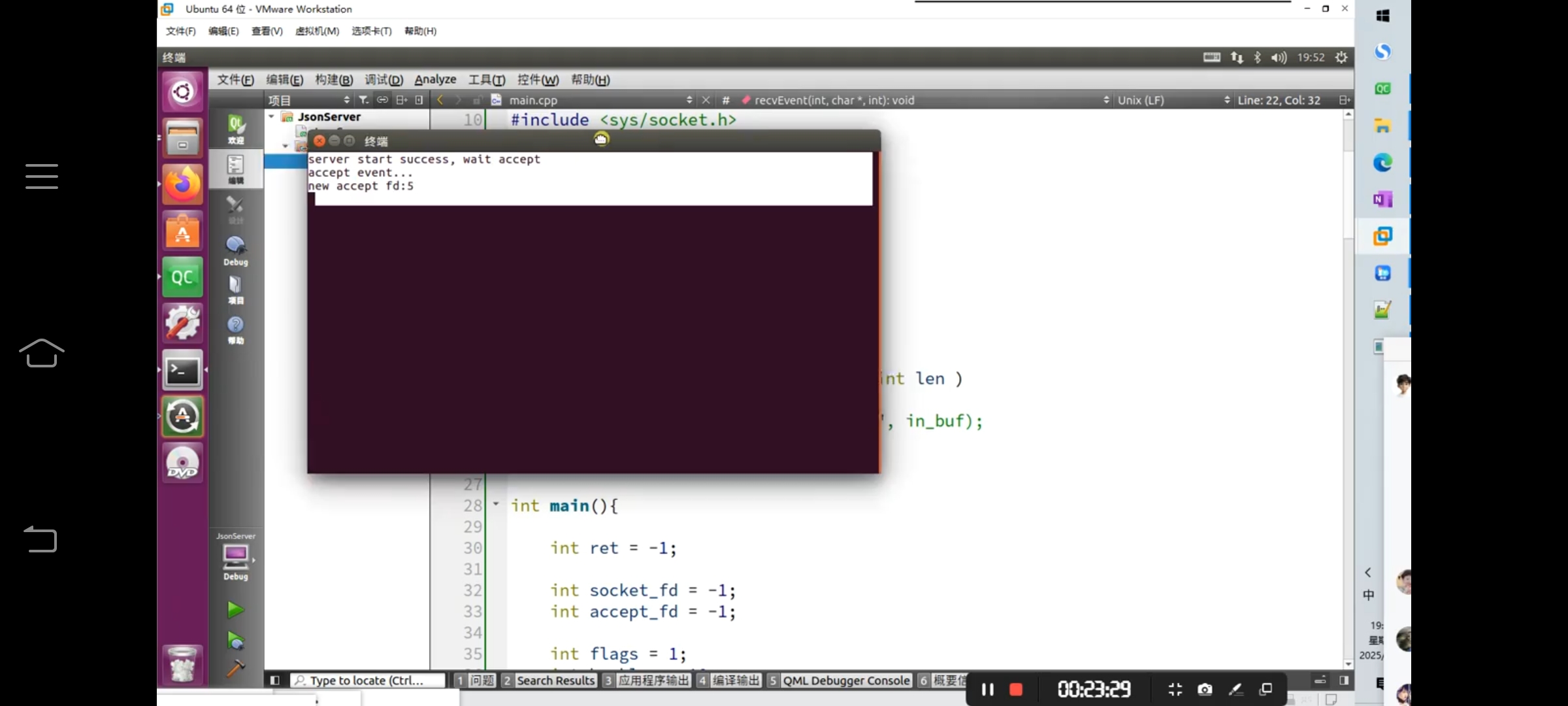Switch to the Search Results output pane
The image size is (1568, 706).
[x=555, y=681]
